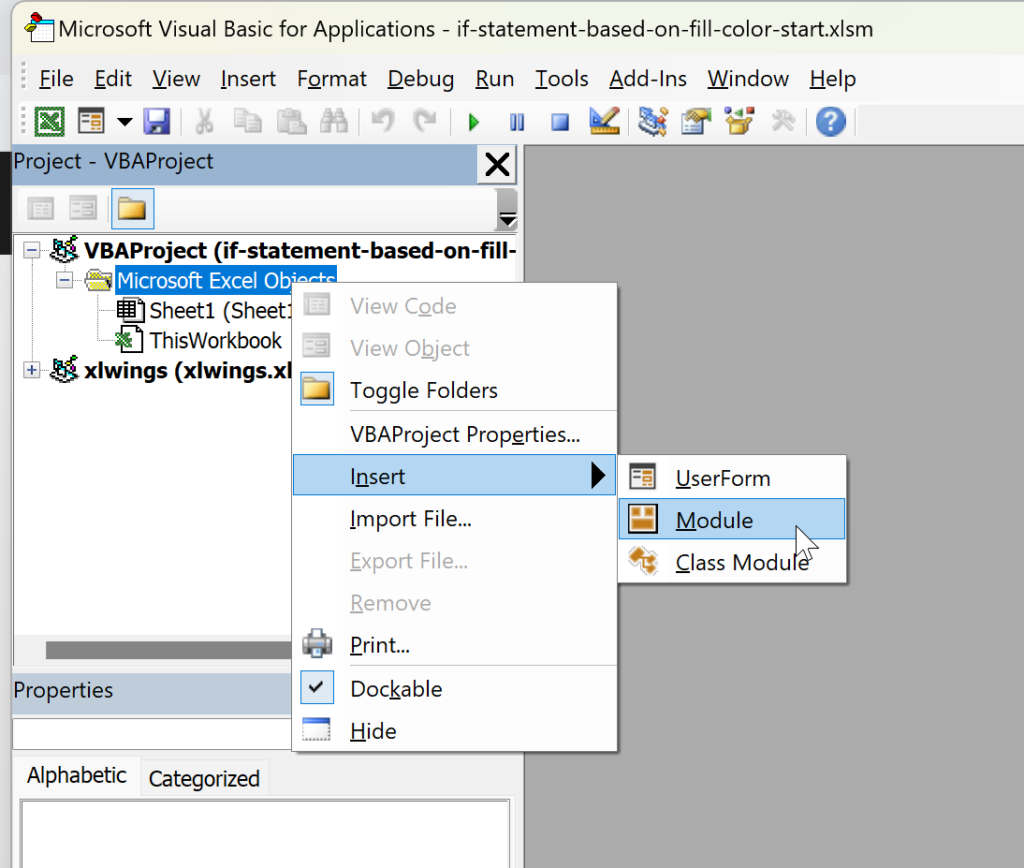Viewport: 1024px width, 868px height.
Task: Click the Redo toolbar icon
Action: [x=425, y=121]
